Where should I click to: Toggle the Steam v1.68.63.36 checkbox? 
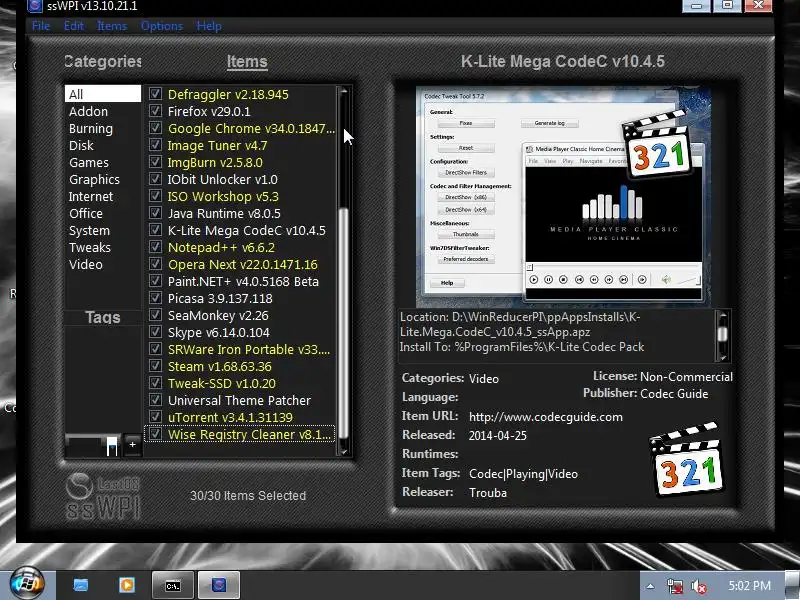[x=155, y=366]
